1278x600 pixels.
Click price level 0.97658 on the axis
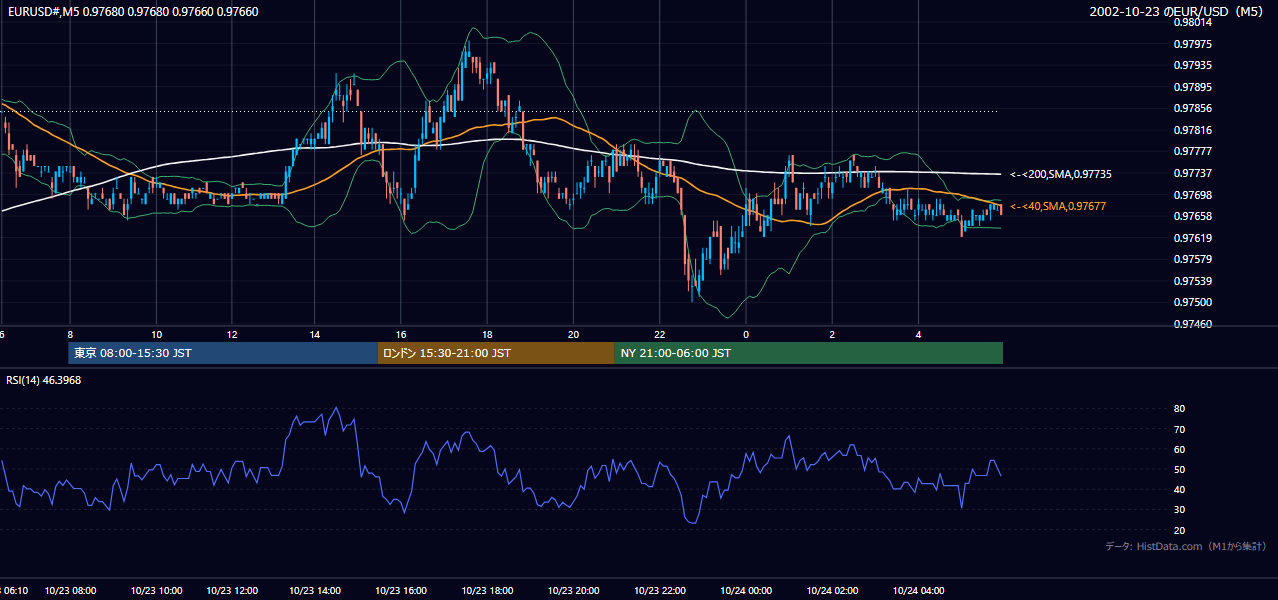tap(1193, 216)
